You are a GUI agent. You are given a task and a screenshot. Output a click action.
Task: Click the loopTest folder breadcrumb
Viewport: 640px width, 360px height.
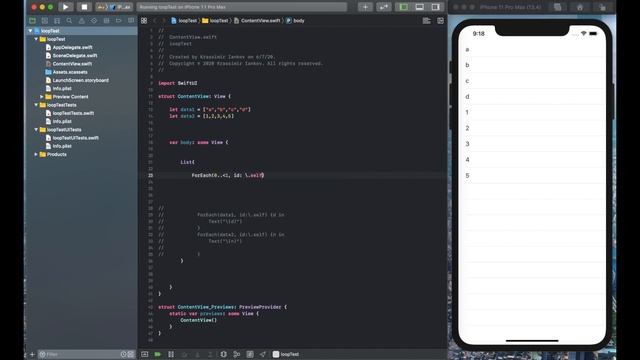point(215,20)
